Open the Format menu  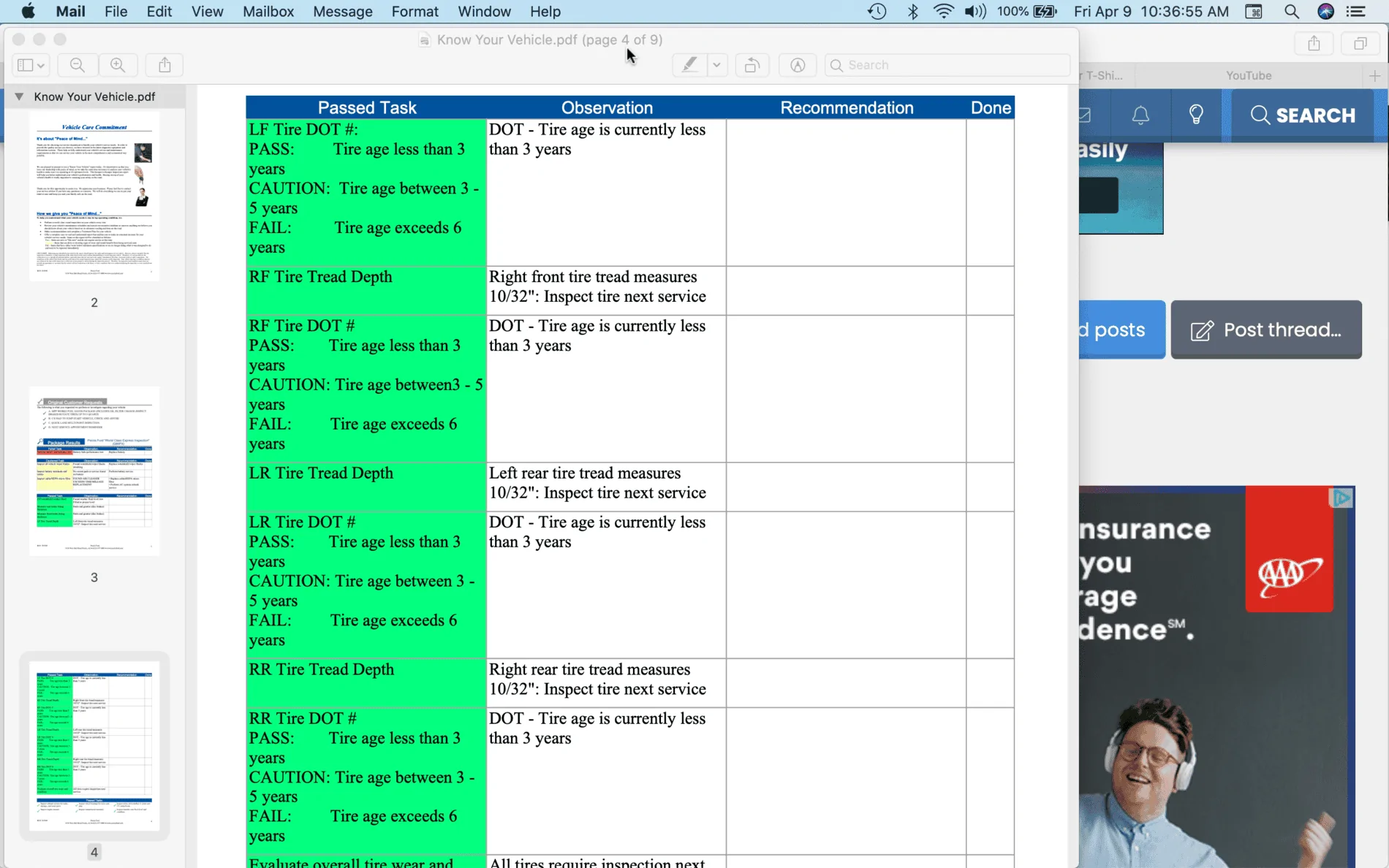(415, 12)
